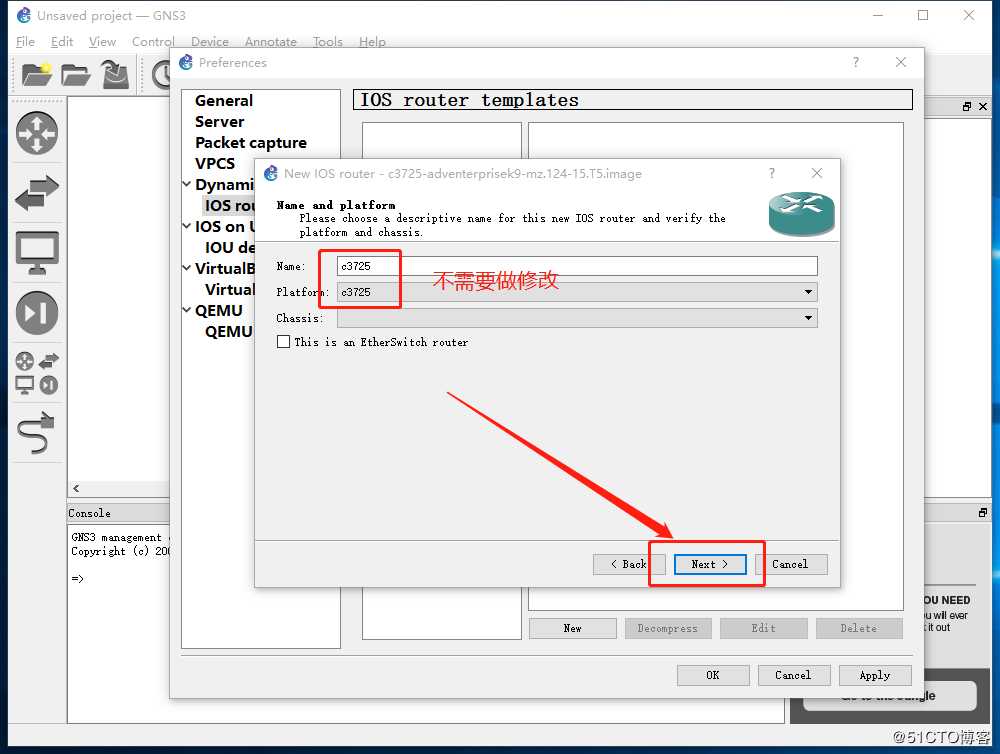The image size is (1000, 754).
Task: Close the Preferences window
Action: (x=901, y=62)
